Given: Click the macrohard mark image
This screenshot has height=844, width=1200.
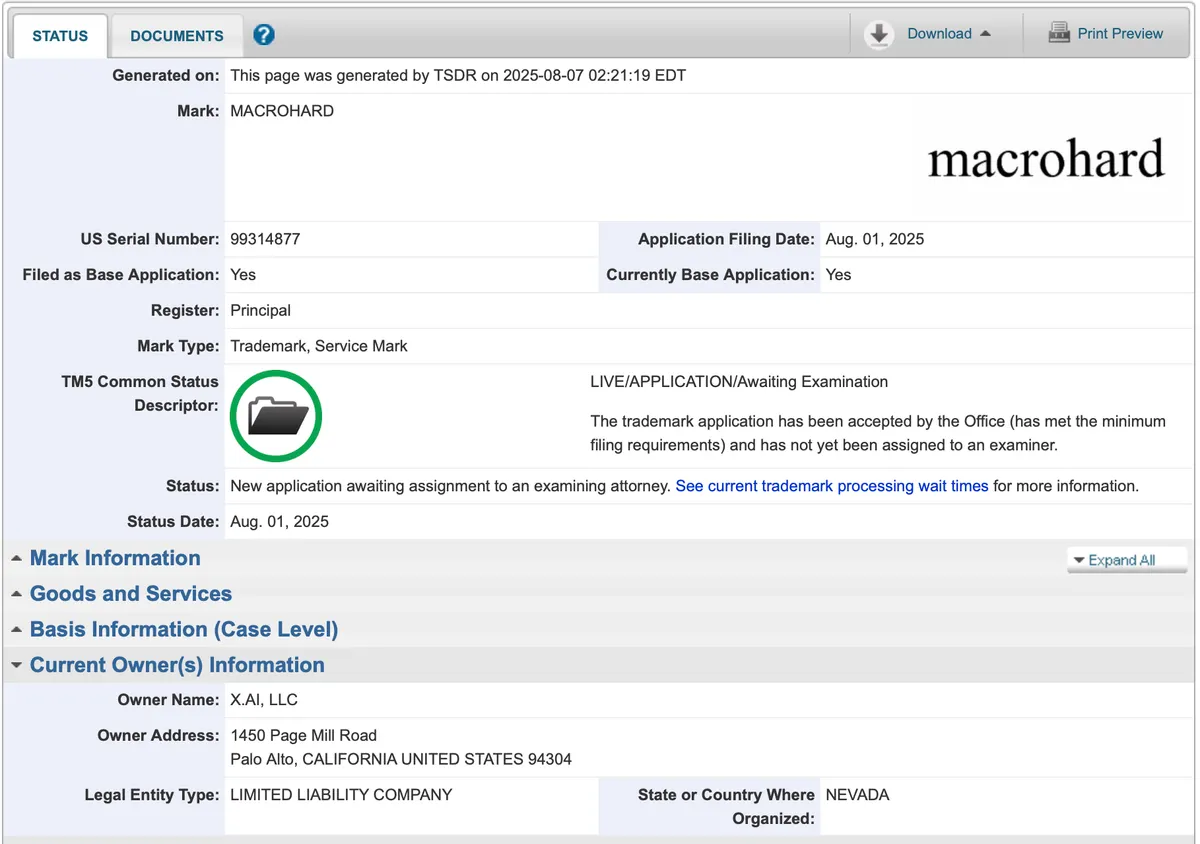Looking at the screenshot, I should point(1046,160).
